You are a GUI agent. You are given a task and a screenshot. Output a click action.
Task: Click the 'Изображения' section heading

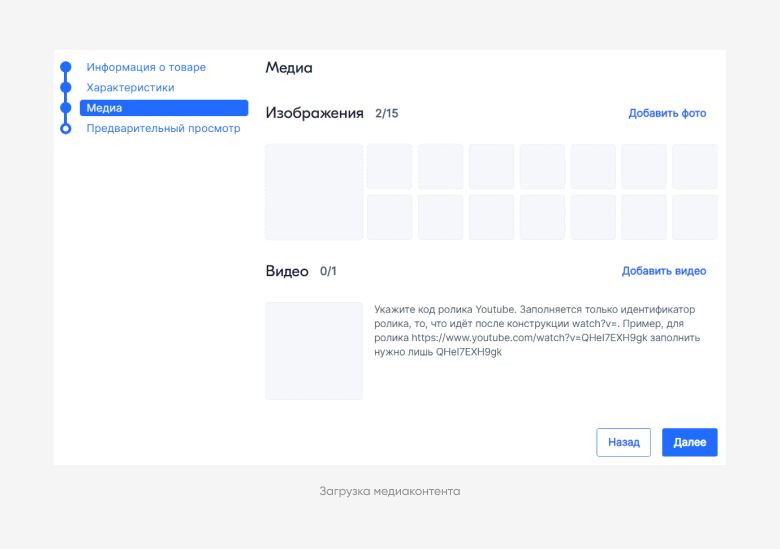[314, 113]
